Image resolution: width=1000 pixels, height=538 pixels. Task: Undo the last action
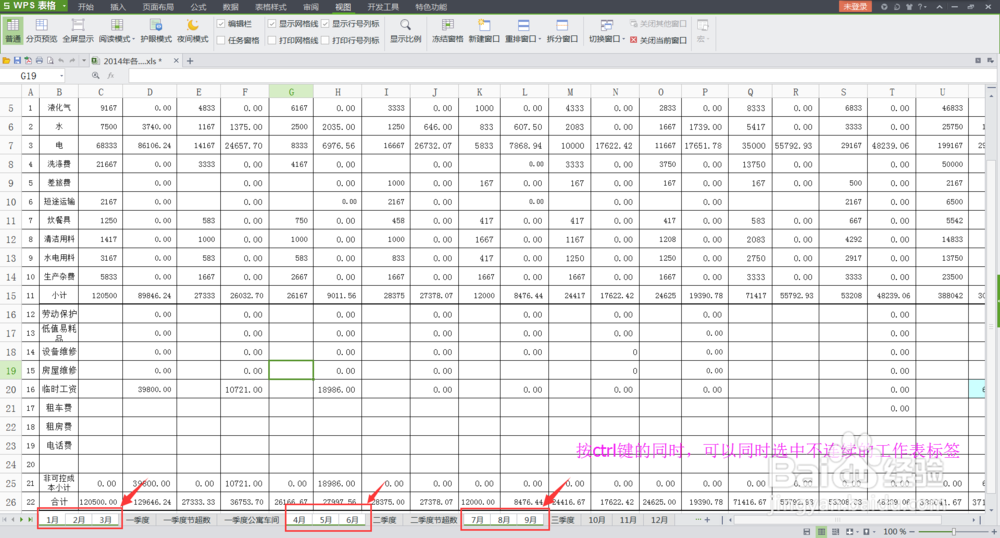click(61, 61)
